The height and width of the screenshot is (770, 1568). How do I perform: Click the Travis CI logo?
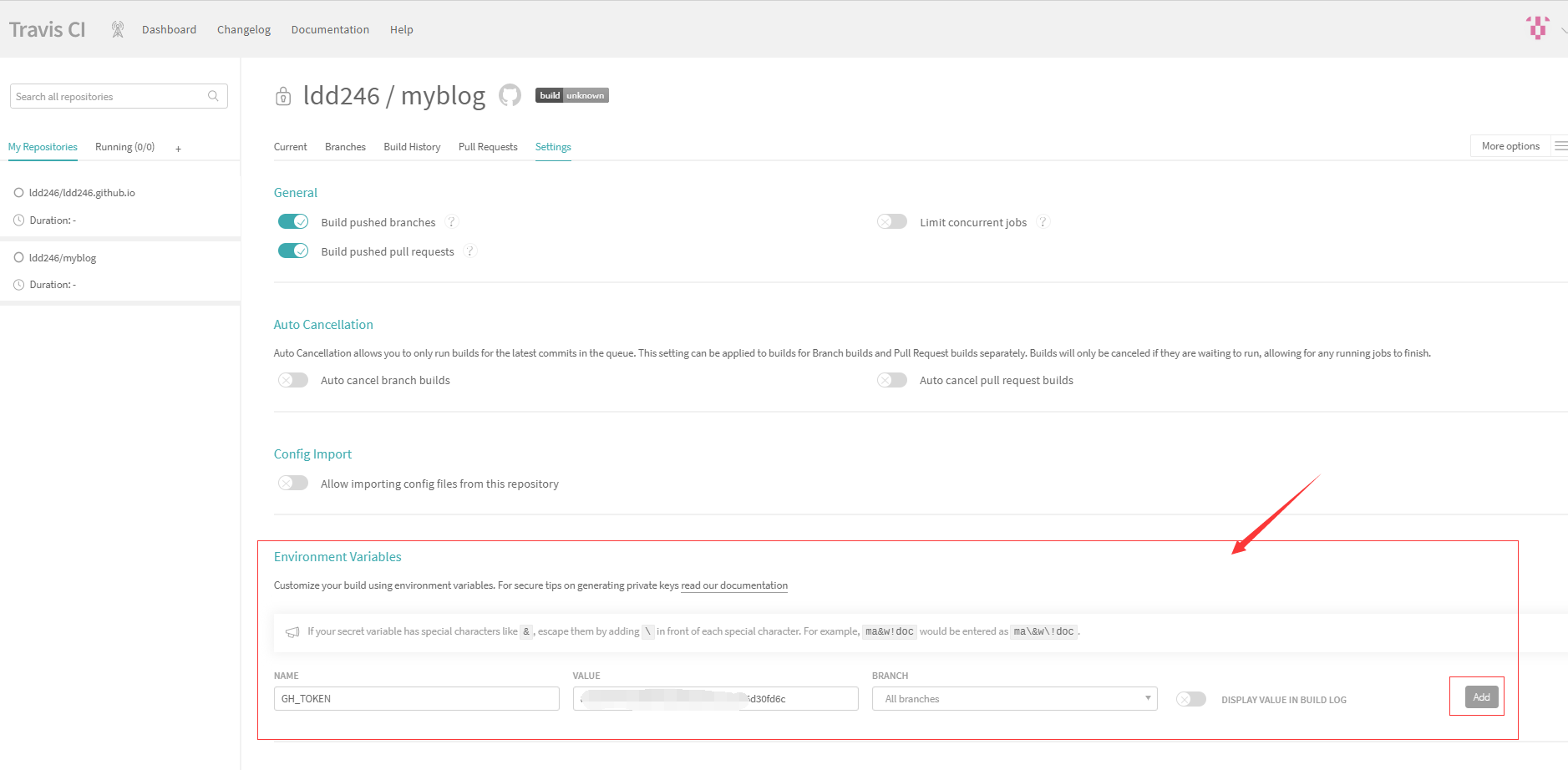[x=48, y=29]
